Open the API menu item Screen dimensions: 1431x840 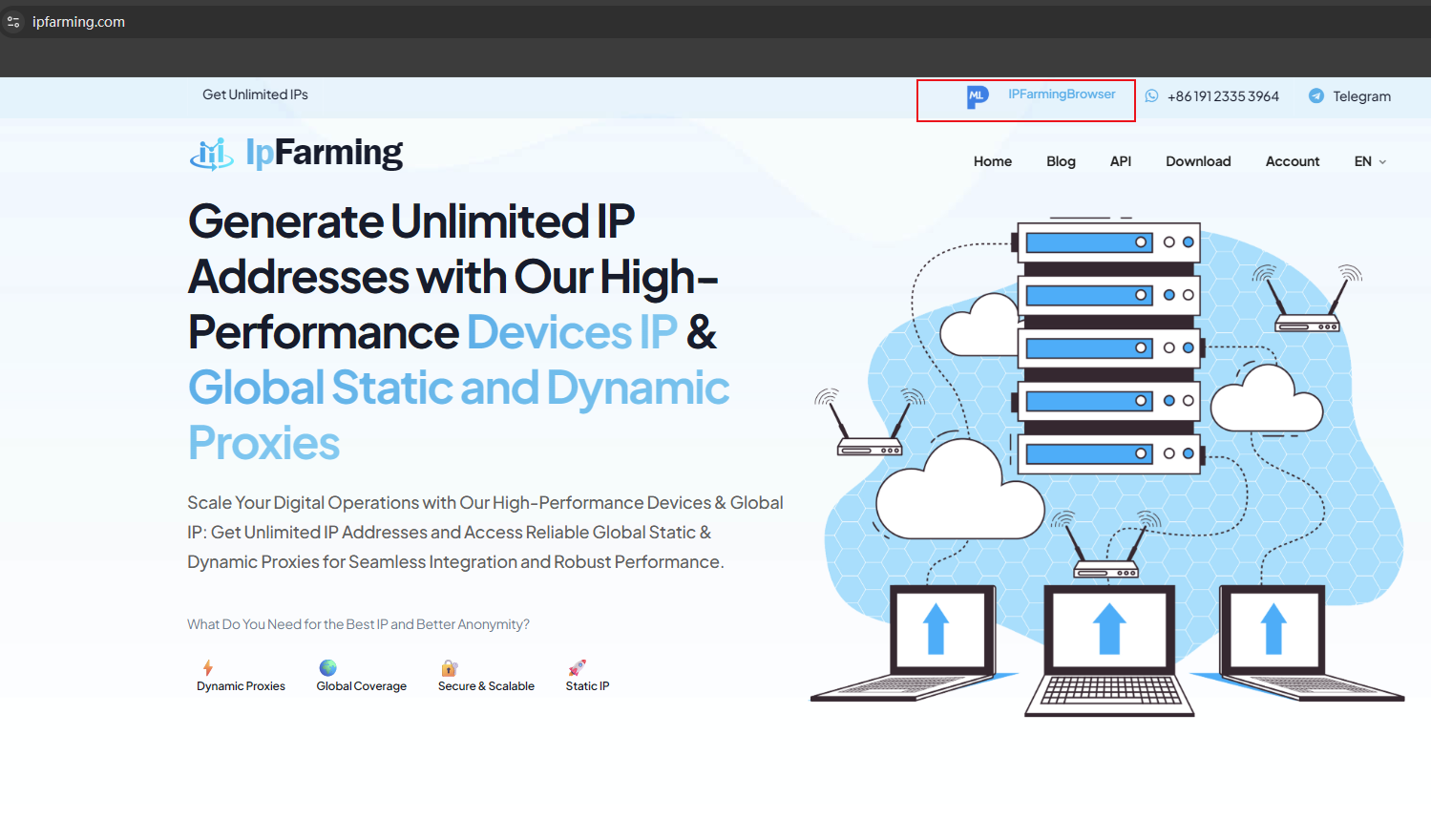pos(1121,161)
